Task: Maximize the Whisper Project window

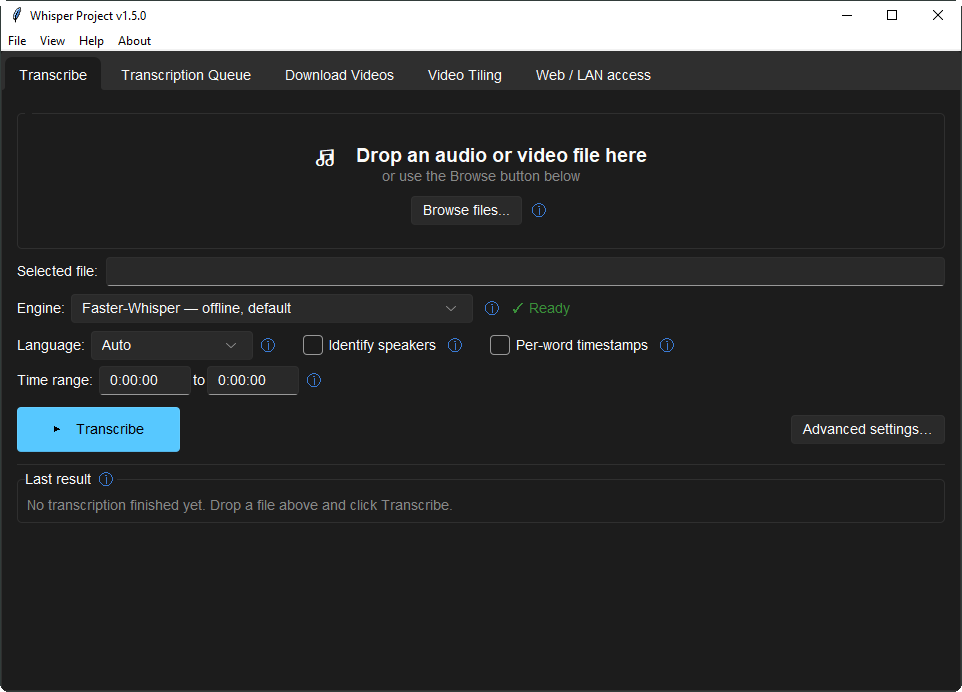Action: 892,15
